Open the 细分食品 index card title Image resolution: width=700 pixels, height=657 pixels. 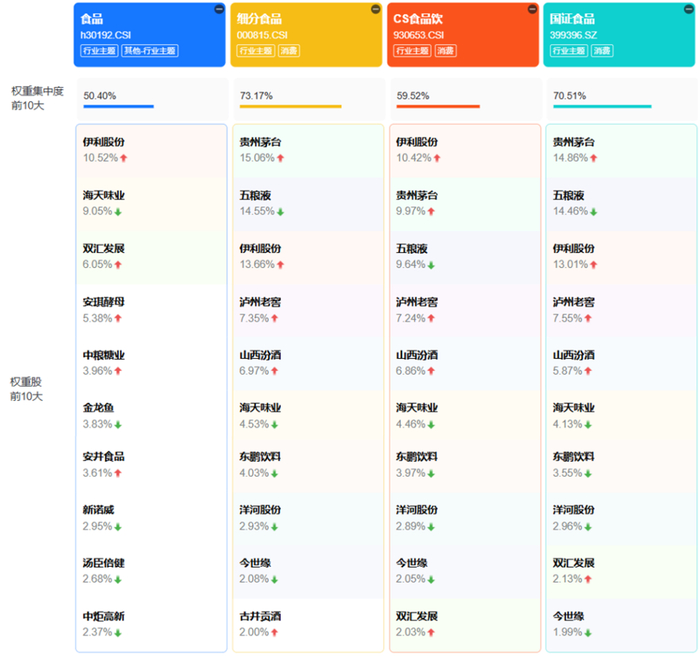pyautogui.click(x=259, y=19)
